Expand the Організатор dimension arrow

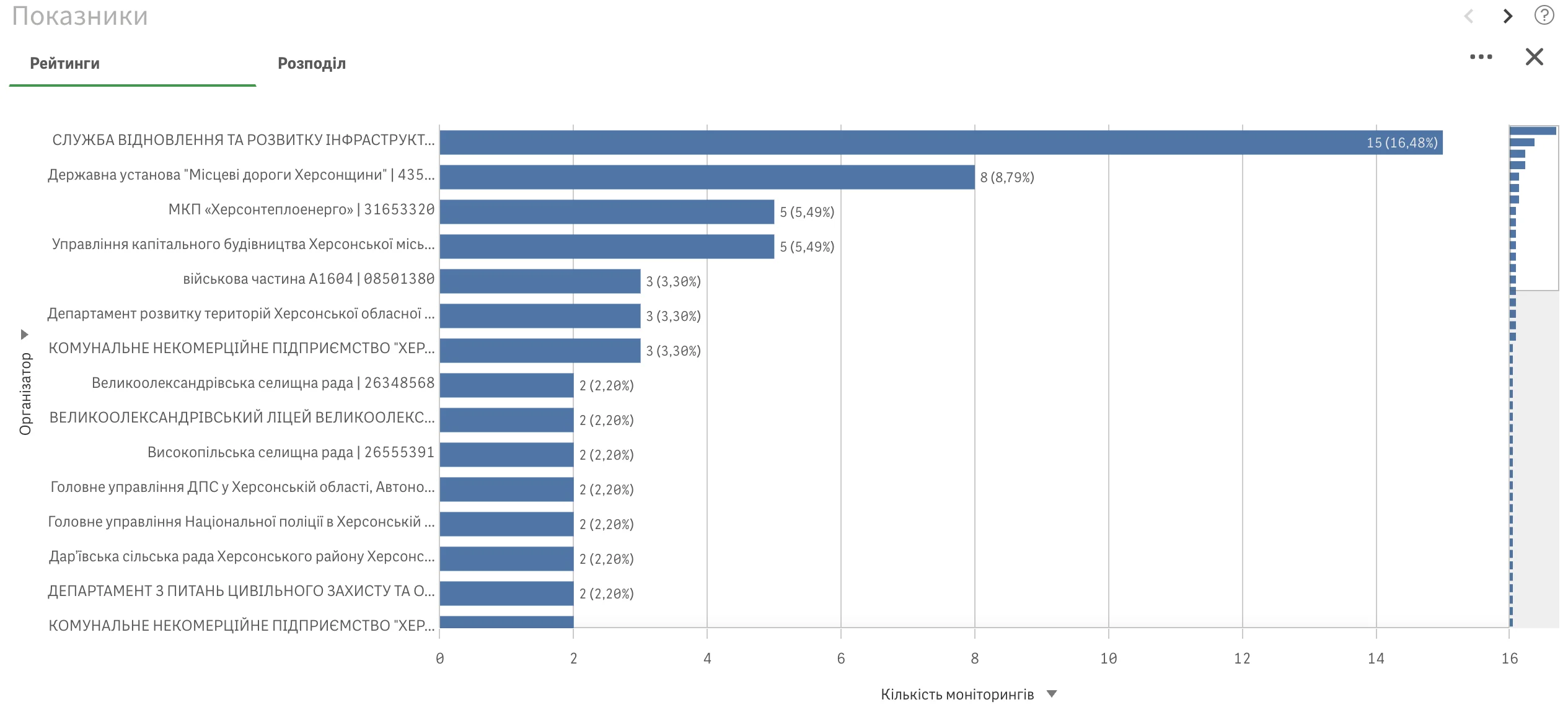tap(24, 335)
